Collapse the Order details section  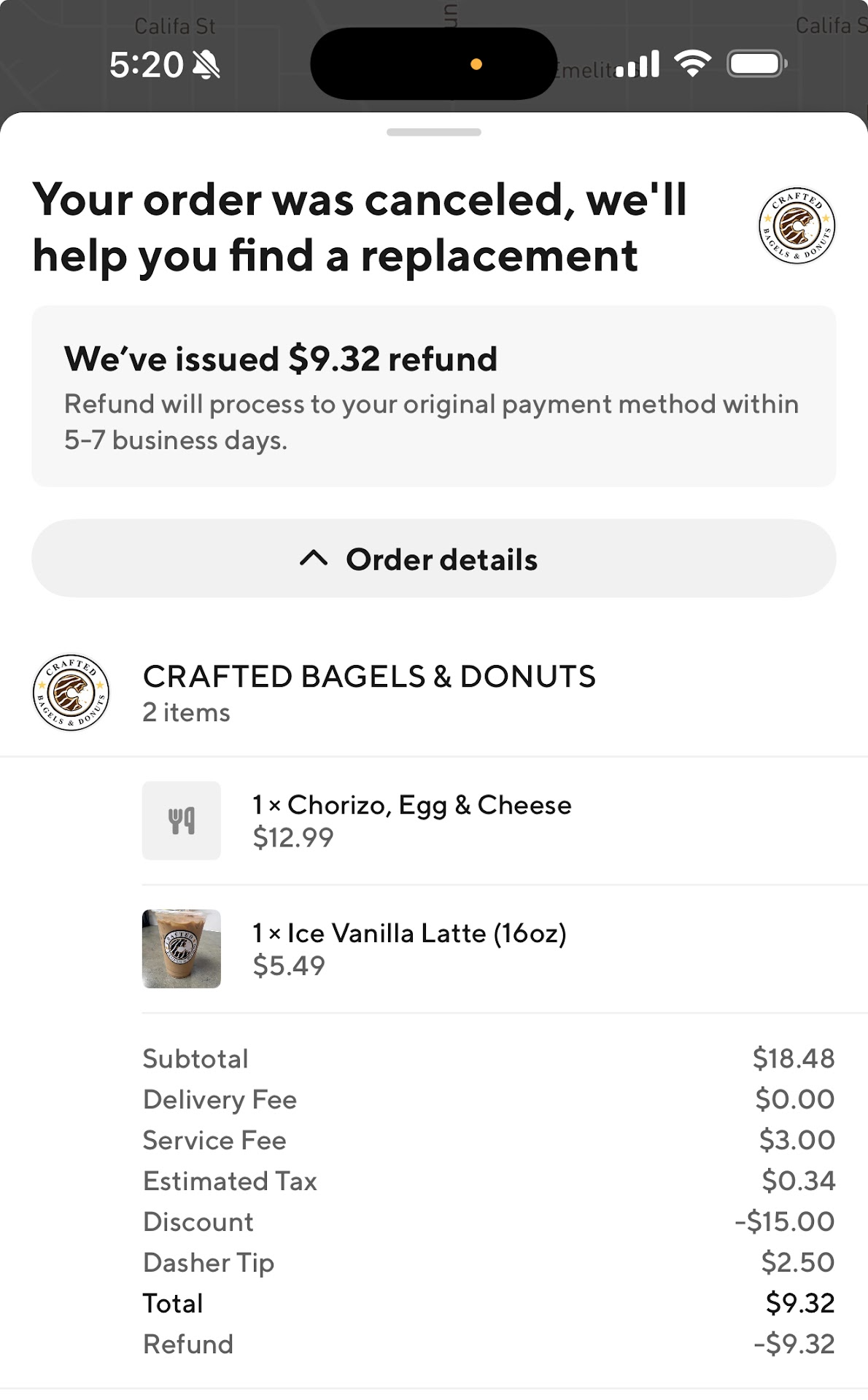pos(433,559)
